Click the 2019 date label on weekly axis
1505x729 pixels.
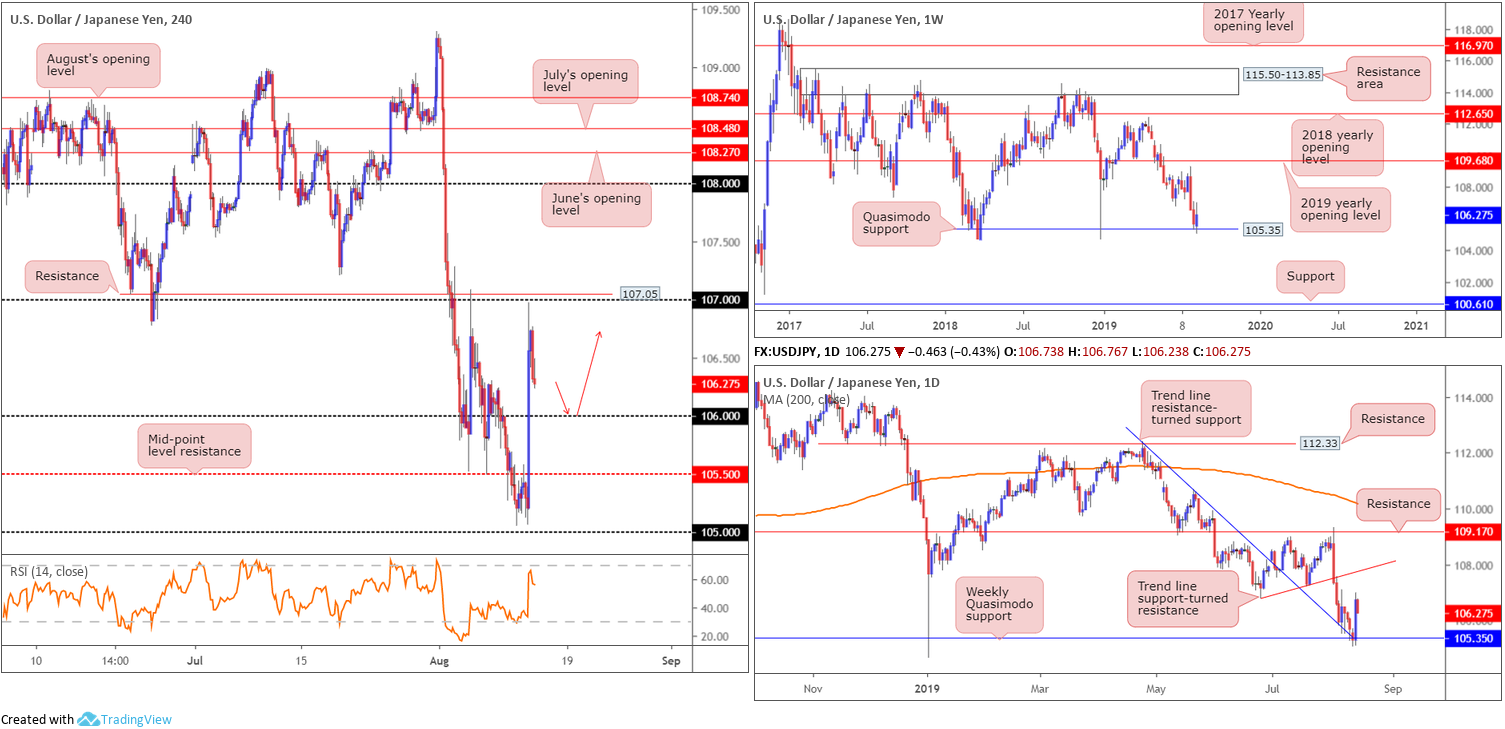1103,325
